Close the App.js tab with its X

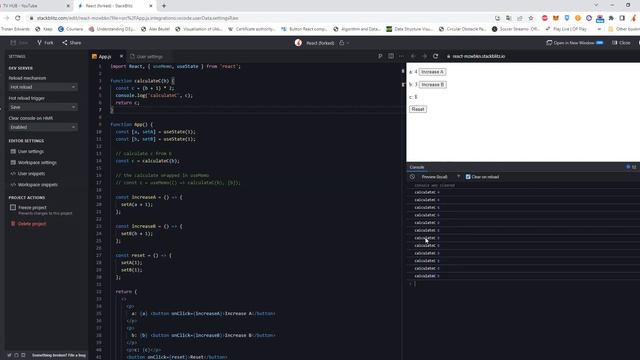pos(121,56)
